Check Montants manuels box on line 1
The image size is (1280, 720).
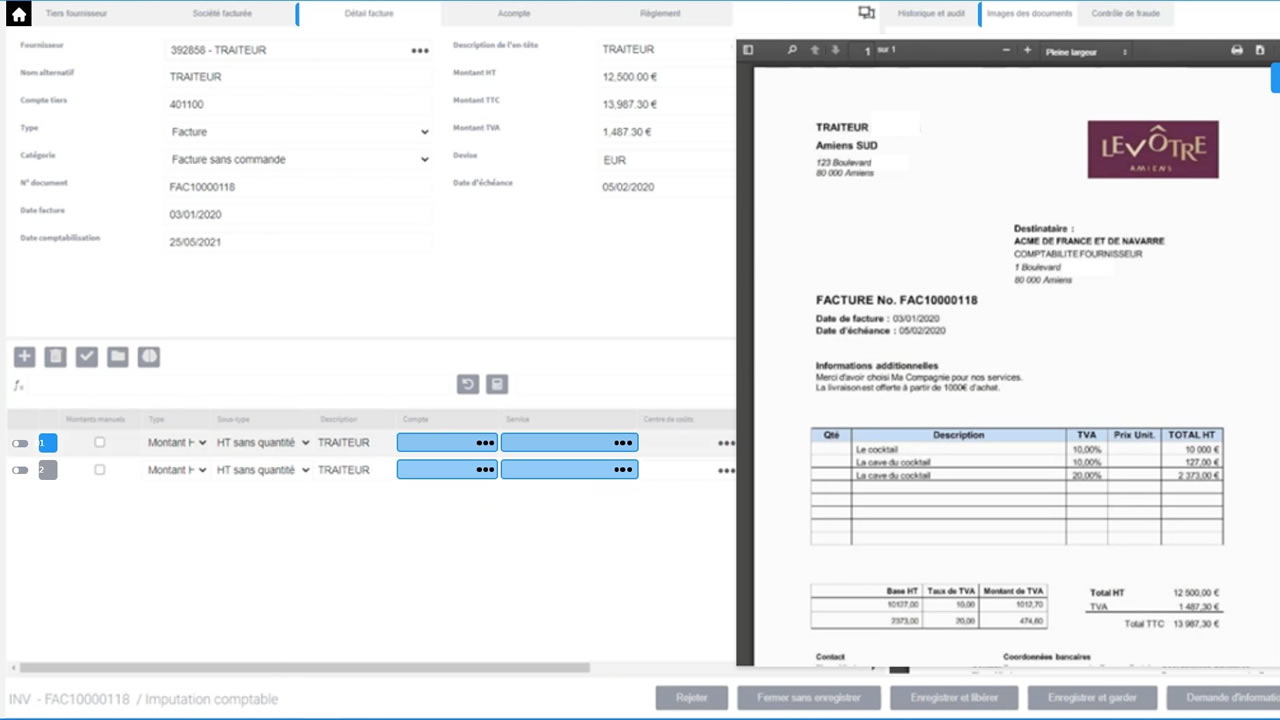[99, 442]
